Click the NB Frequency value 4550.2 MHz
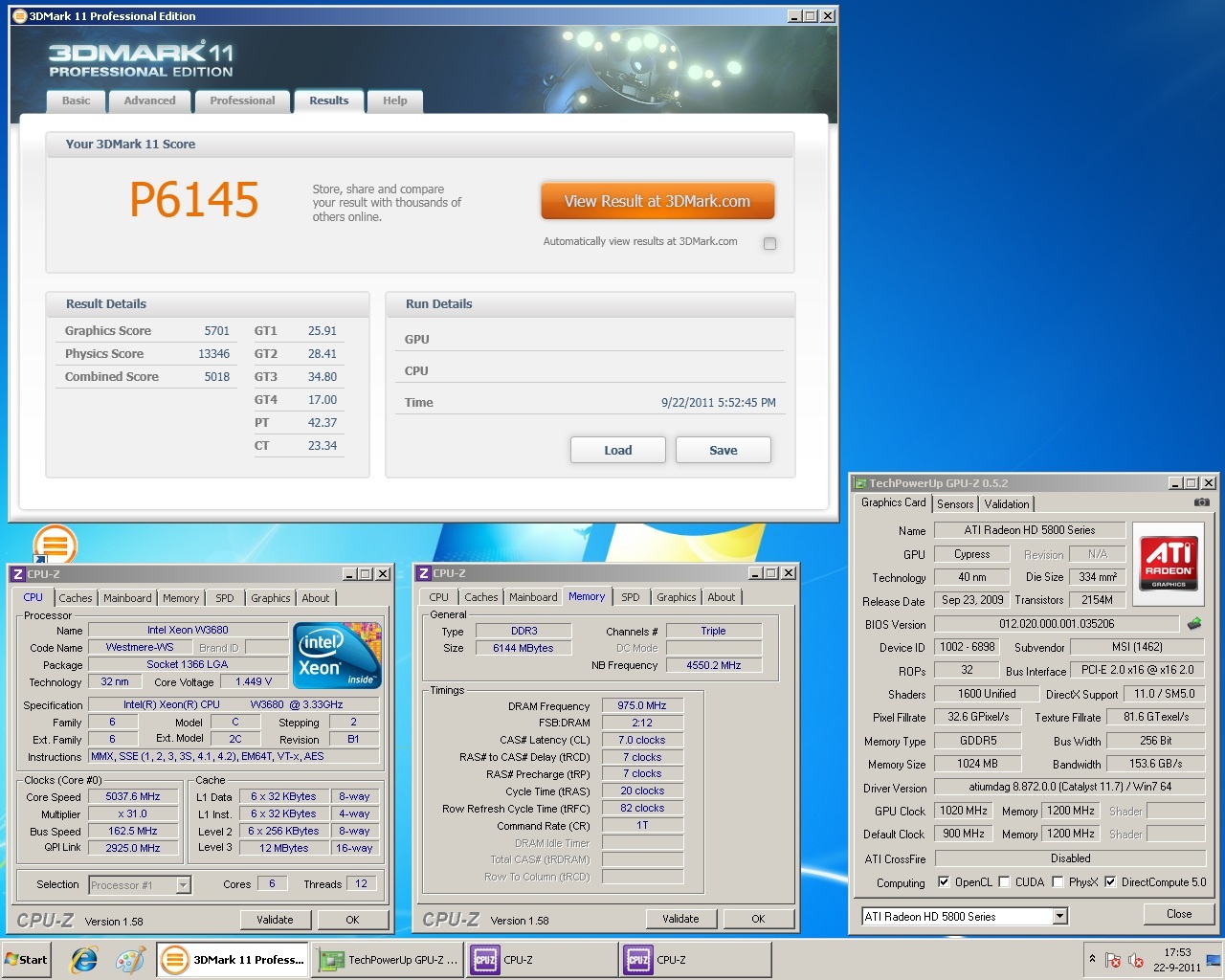This screenshot has width=1225, height=980. 714,665
